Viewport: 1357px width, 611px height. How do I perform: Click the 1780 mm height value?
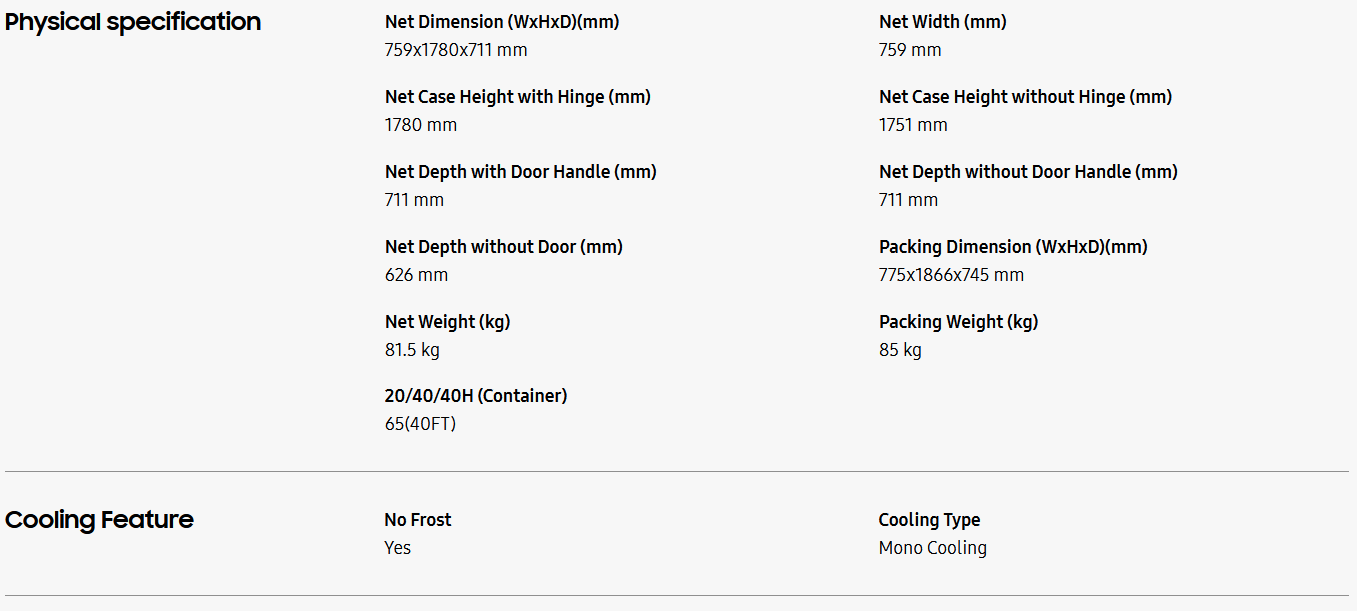(x=421, y=125)
